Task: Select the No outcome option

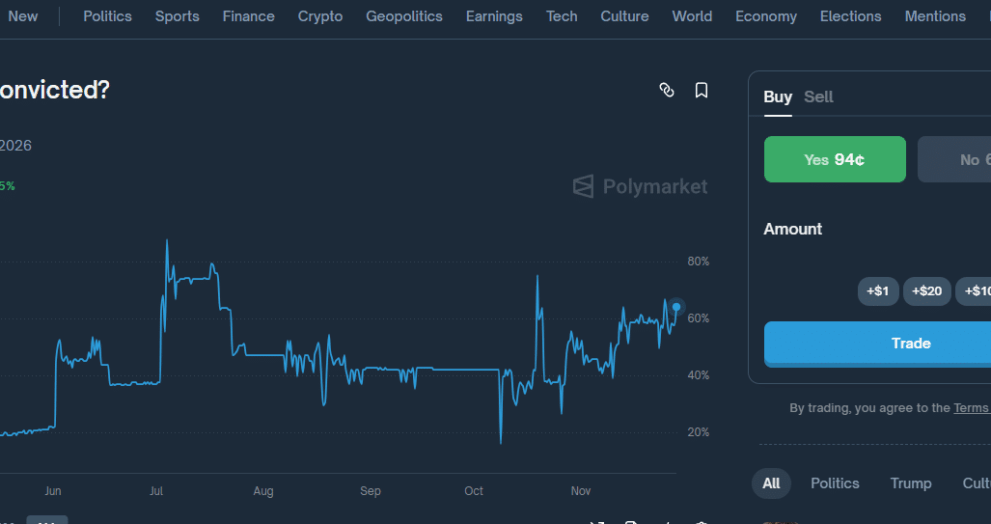Action: [955, 160]
